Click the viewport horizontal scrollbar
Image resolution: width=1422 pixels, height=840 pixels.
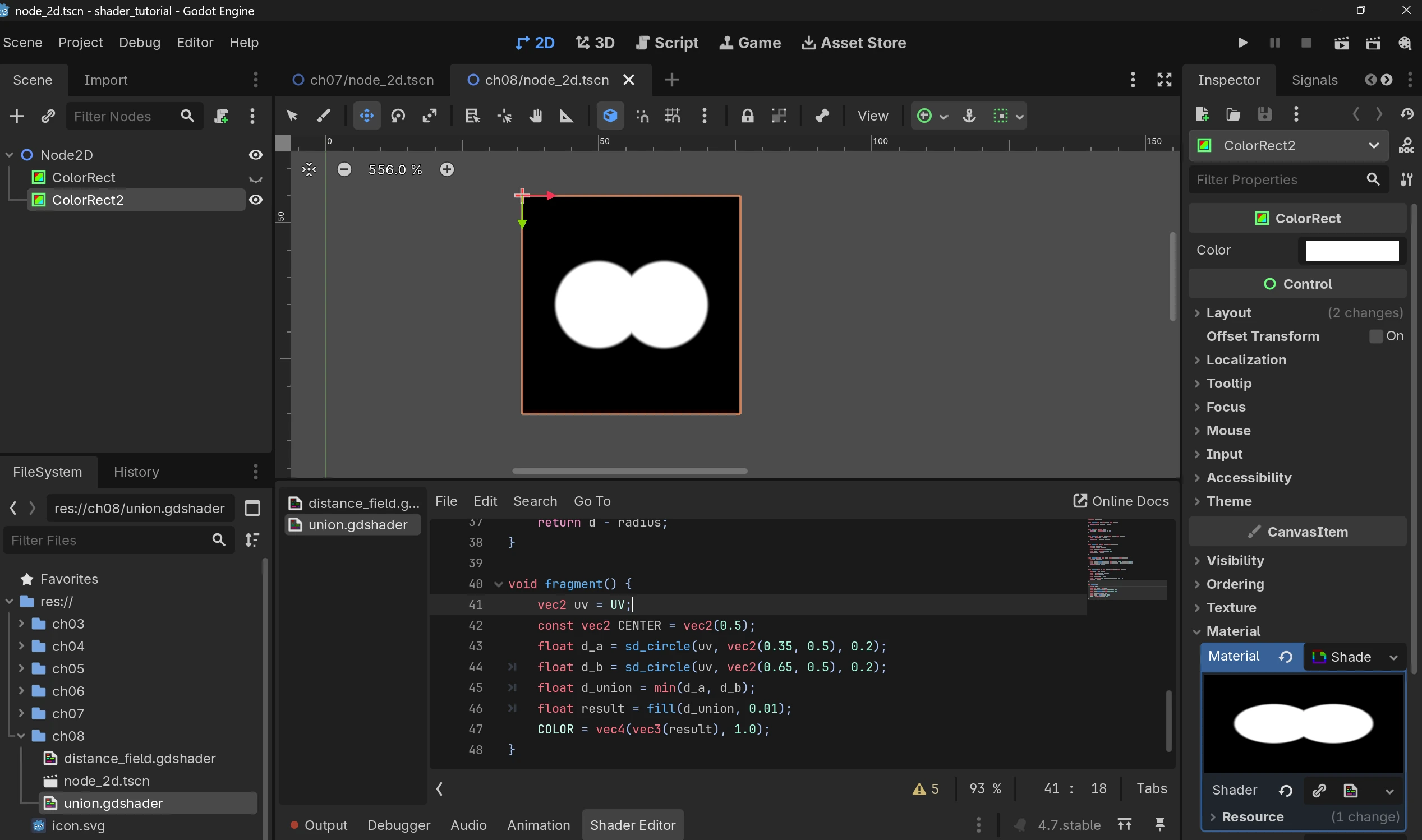[x=629, y=471]
